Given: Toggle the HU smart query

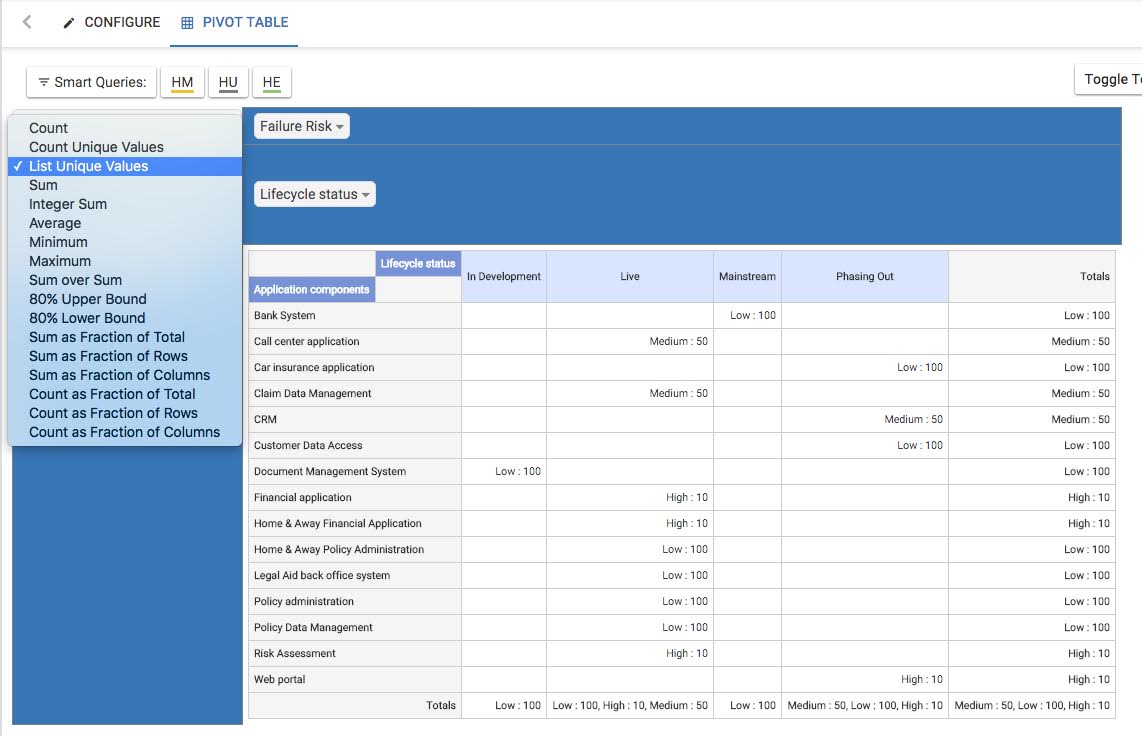Looking at the screenshot, I should pyautogui.click(x=228, y=82).
